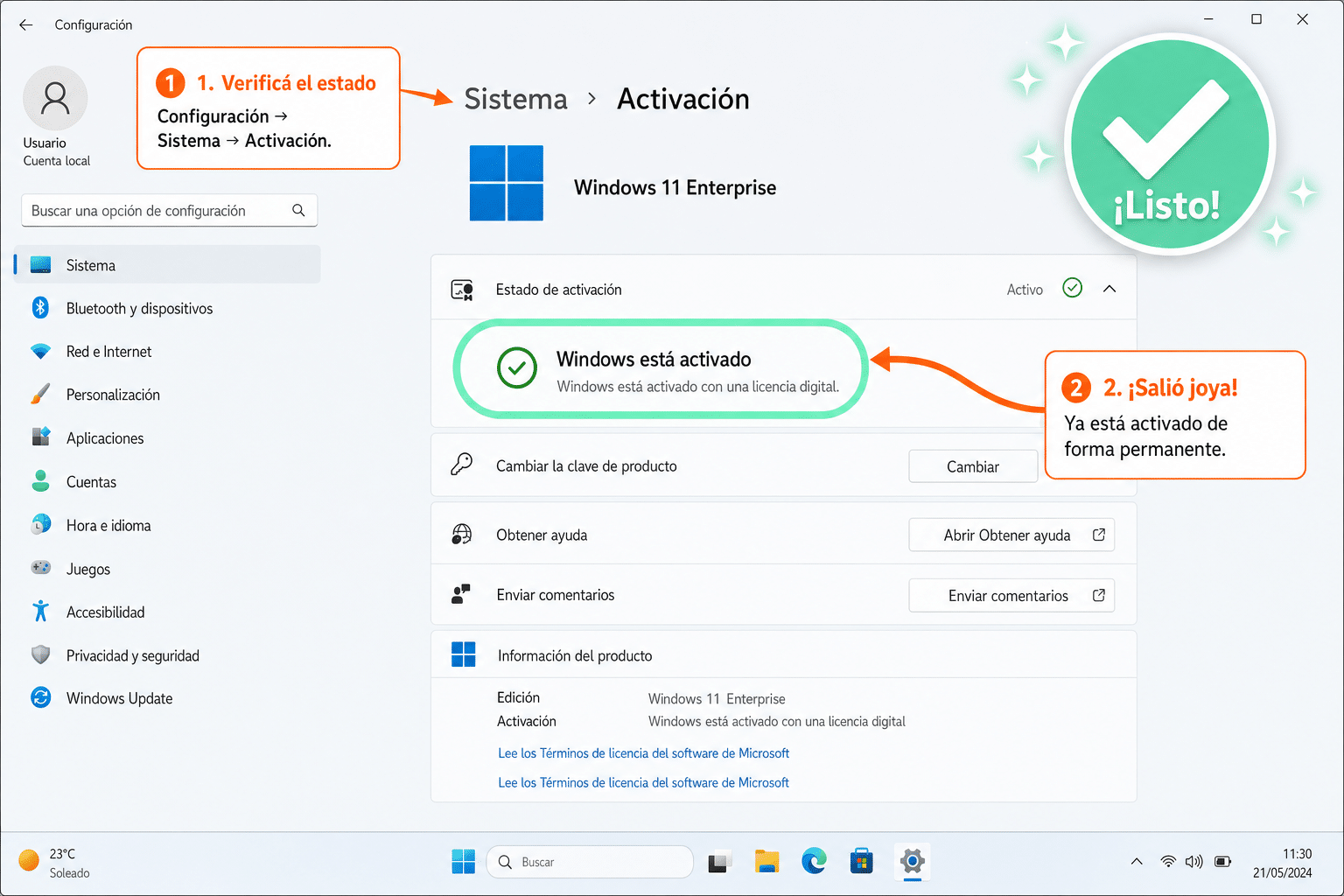Open Task View on the taskbar

pos(720,863)
